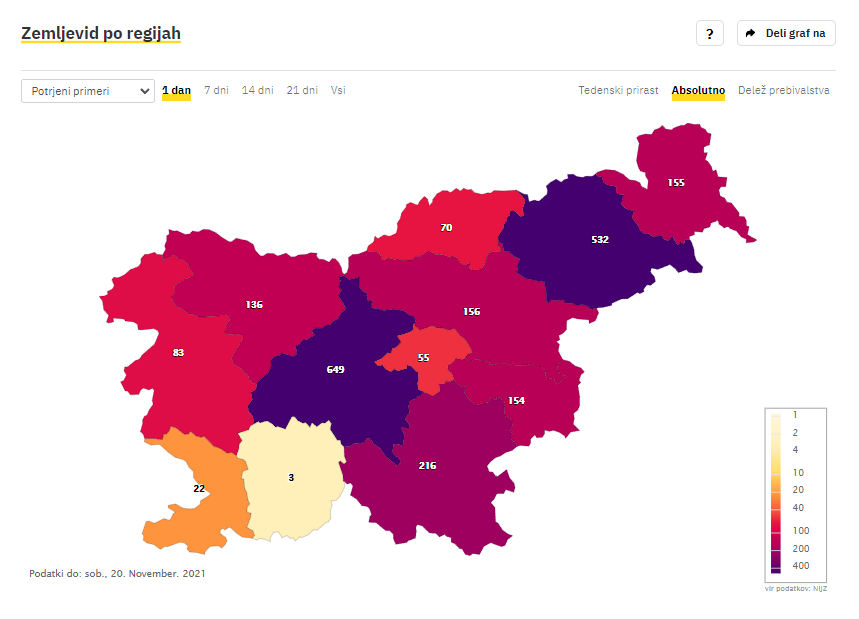Open the Zemljevid po regijah title link

click(101, 33)
